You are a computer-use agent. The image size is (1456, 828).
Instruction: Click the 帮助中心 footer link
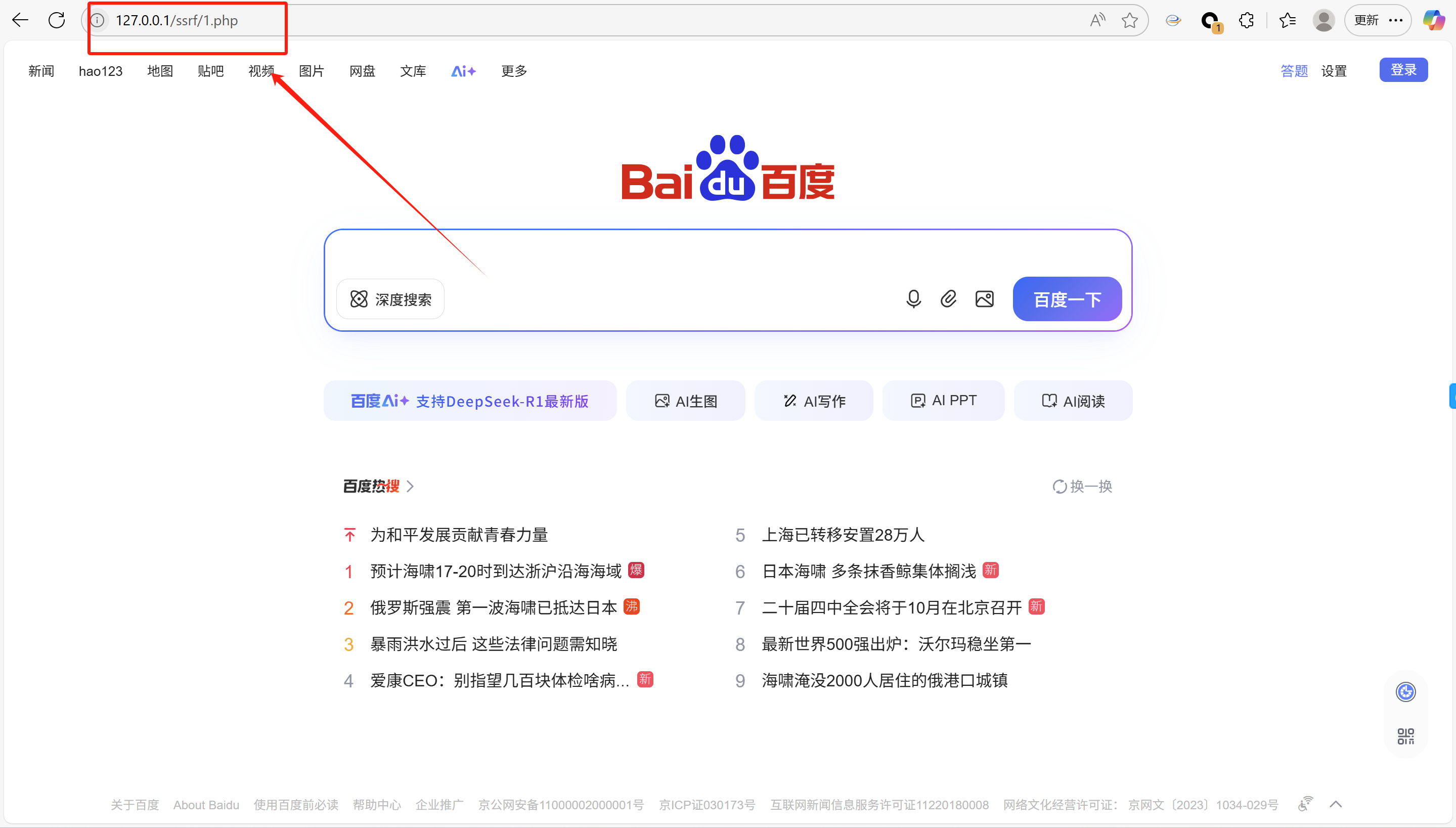(376, 805)
